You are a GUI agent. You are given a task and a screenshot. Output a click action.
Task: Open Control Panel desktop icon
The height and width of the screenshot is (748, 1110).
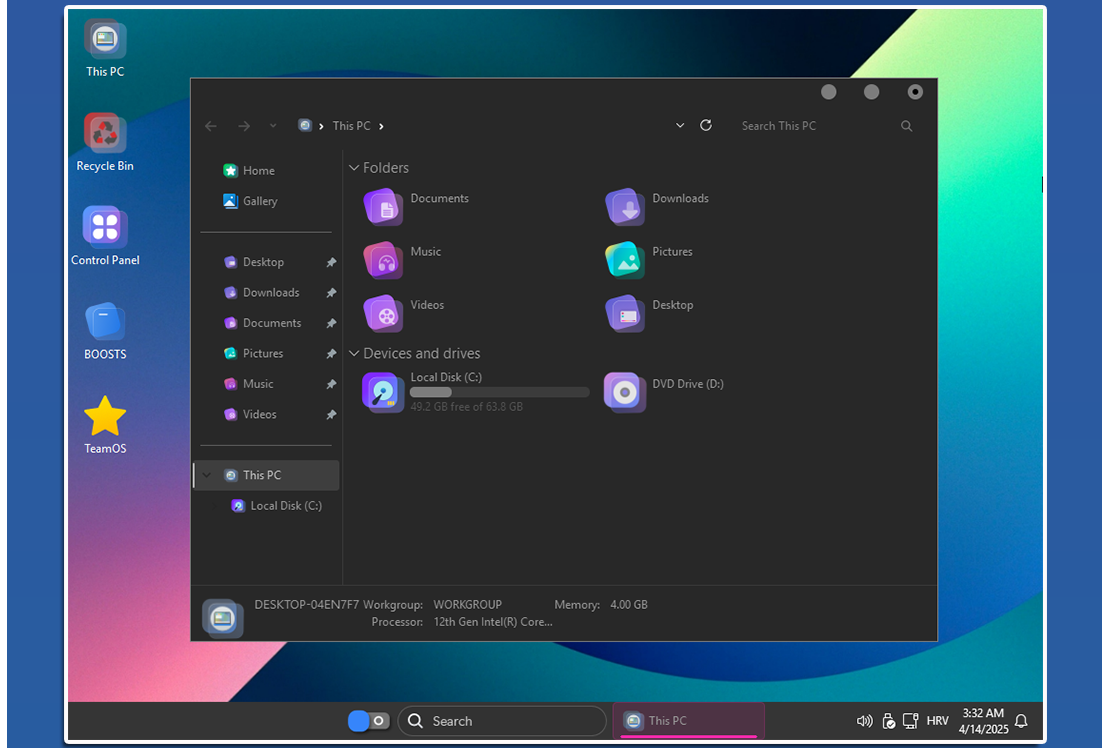pos(105,228)
